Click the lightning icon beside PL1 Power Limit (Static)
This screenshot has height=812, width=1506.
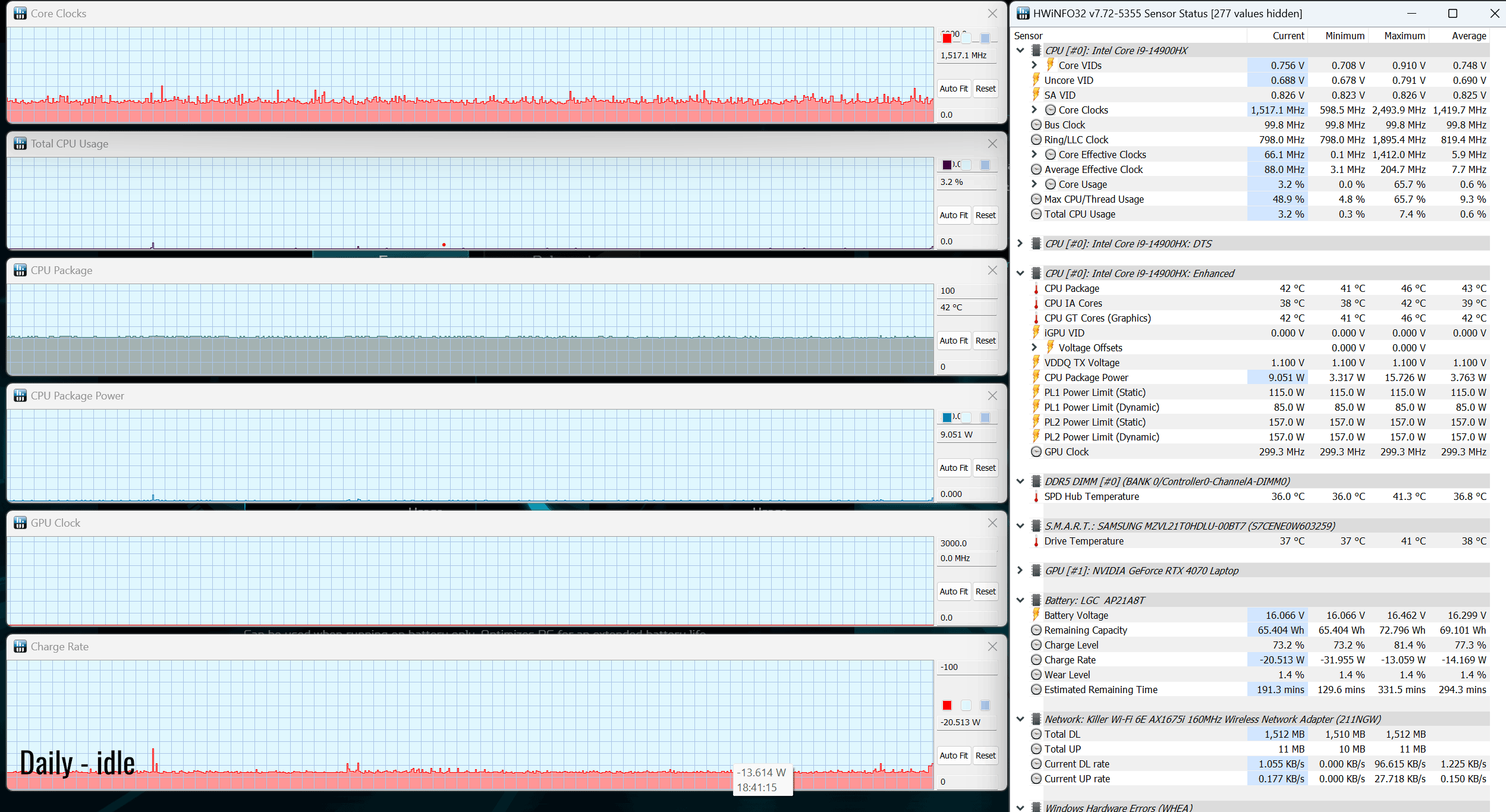1036,392
